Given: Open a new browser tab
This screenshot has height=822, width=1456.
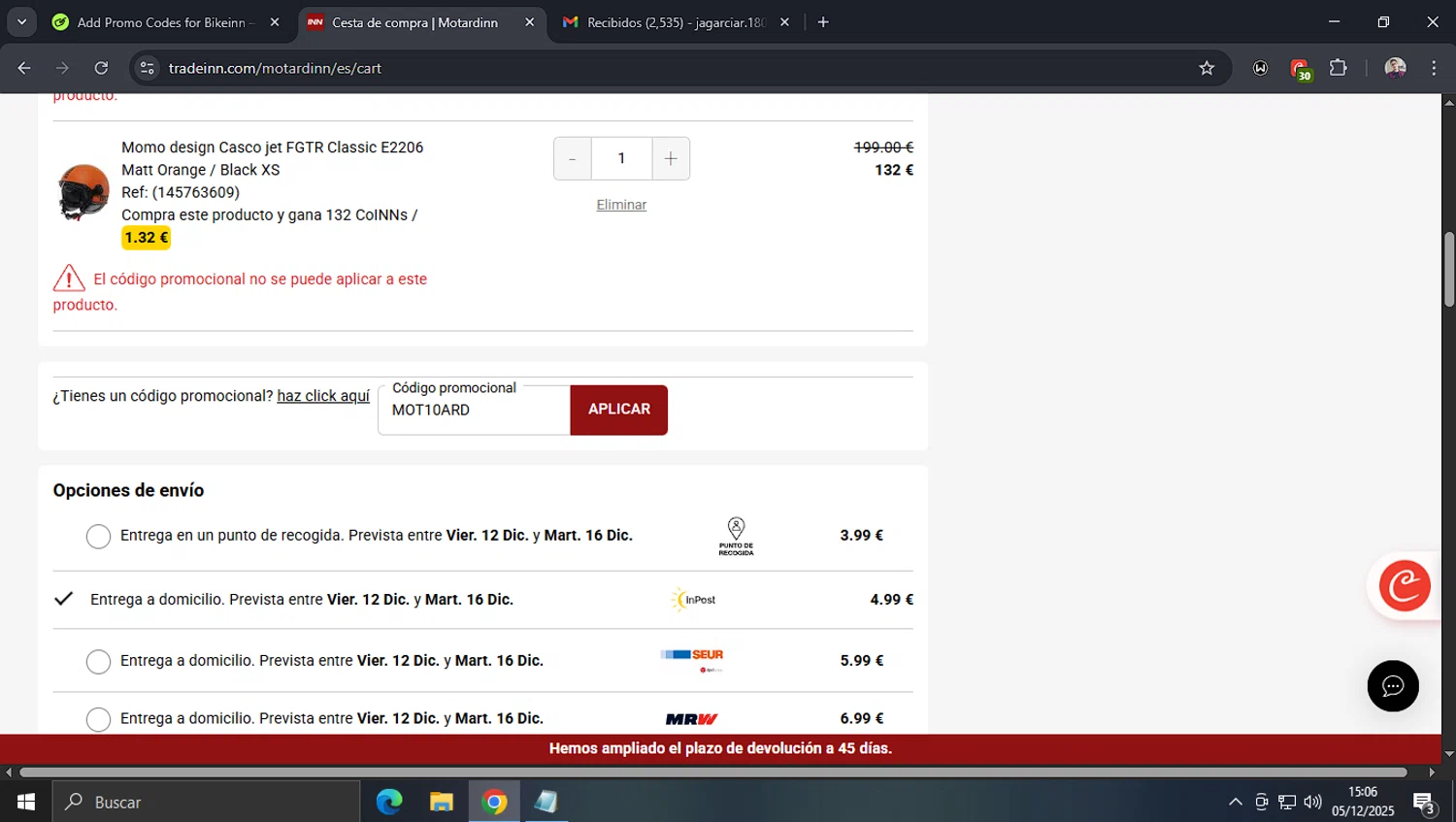Looking at the screenshot, I should tap(823, 22).
